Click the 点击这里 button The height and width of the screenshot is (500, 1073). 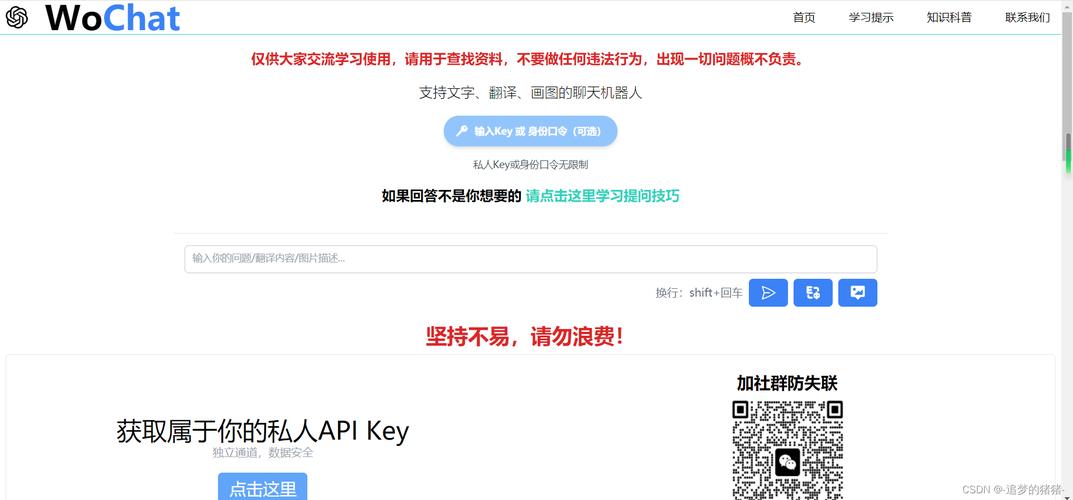(263, 486)
